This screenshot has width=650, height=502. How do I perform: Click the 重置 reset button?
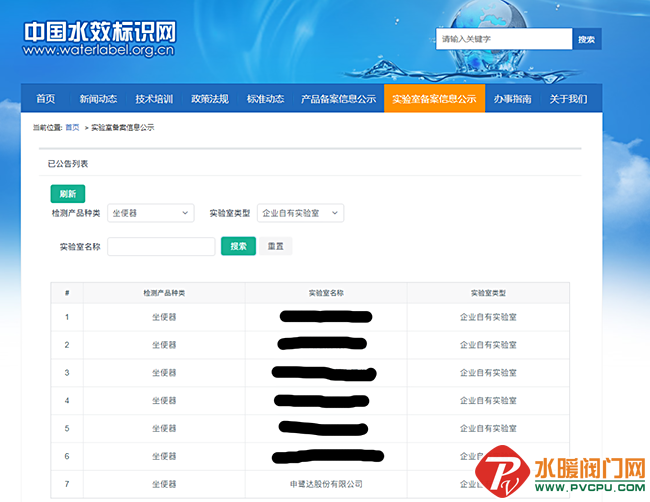[276, 246]
